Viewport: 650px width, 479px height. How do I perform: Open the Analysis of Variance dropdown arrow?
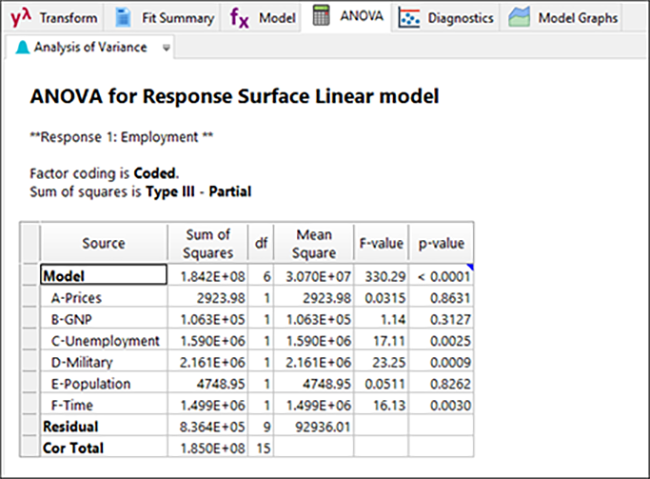click(x=166, y=47)
